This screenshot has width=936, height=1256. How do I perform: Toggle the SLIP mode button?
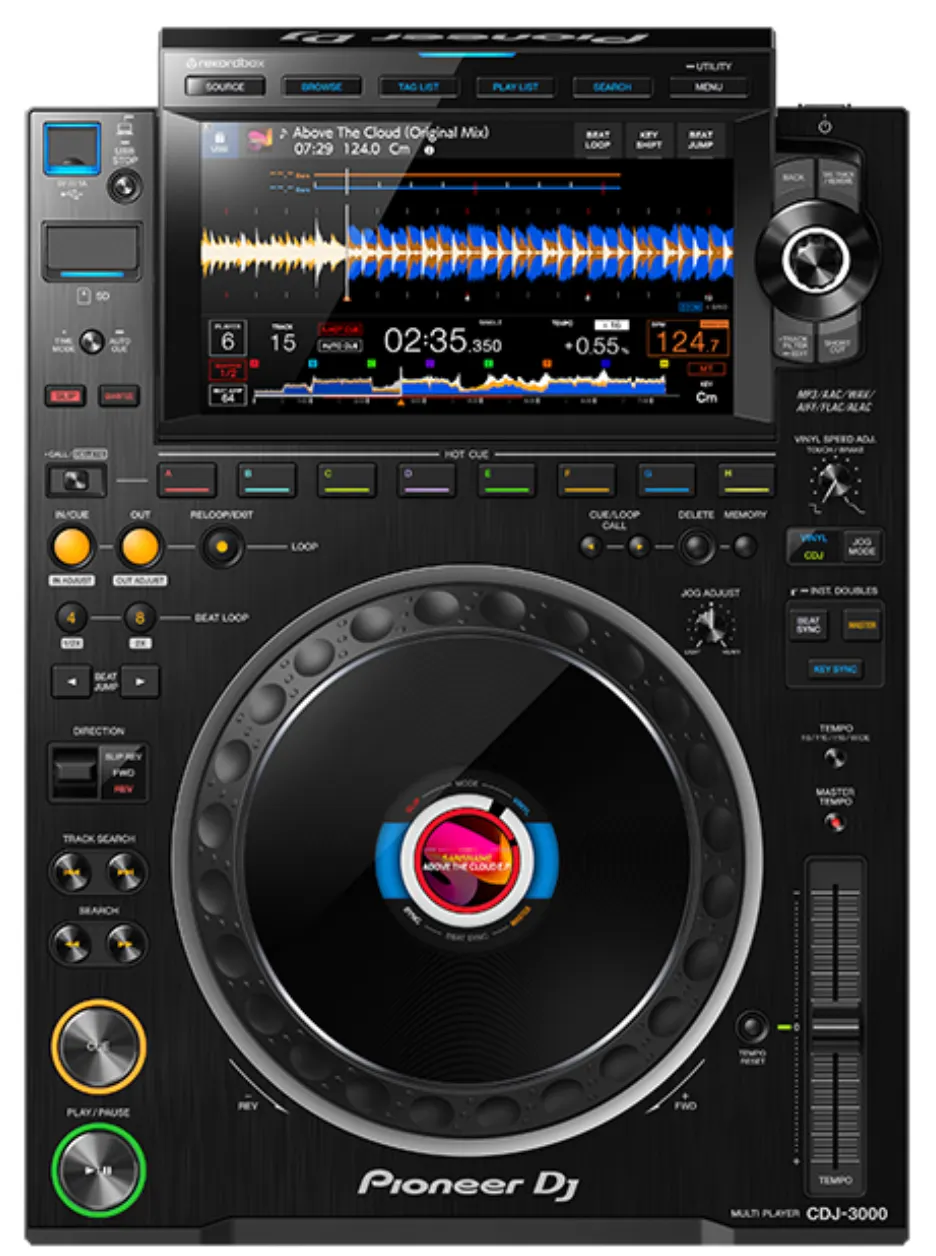coord(67,396)
